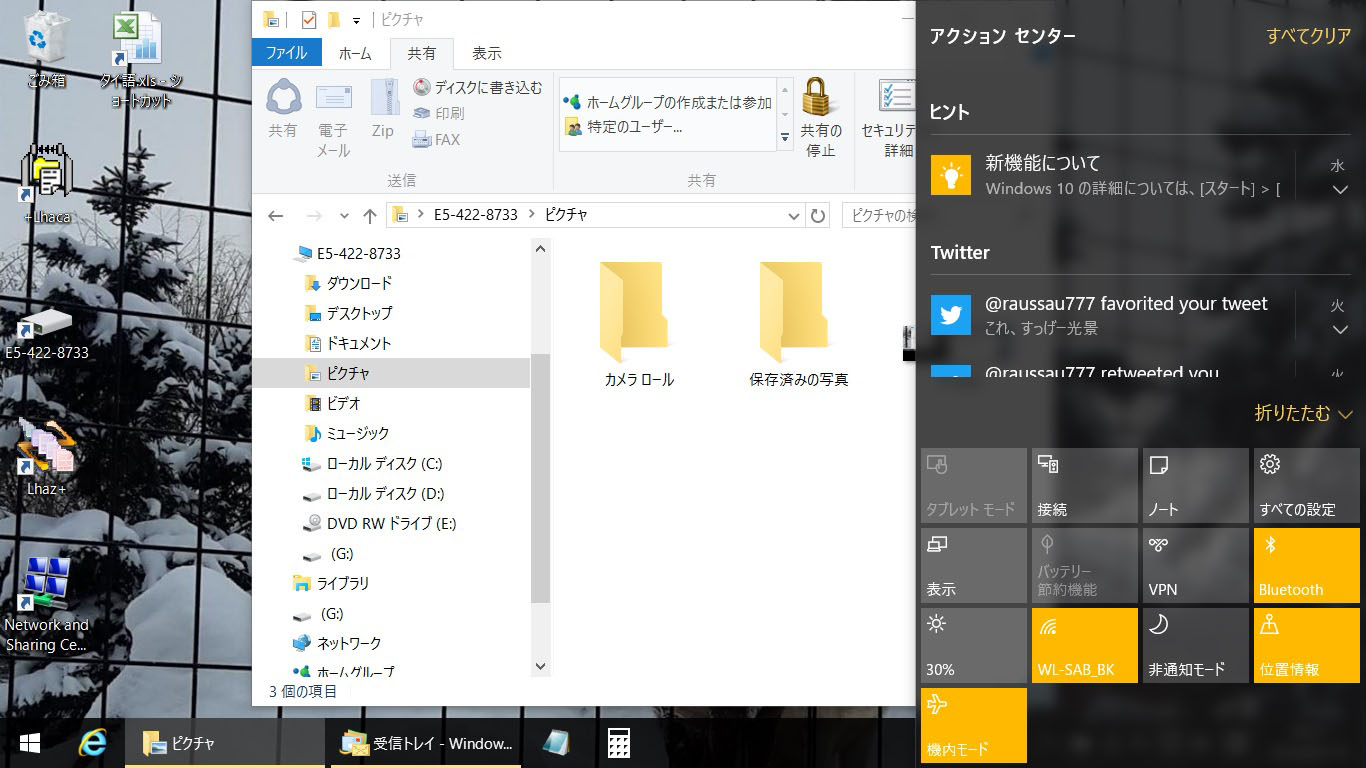Click the Zip ribbon icon
Viewport: 1366px width, 768px height.
(383, 108)
